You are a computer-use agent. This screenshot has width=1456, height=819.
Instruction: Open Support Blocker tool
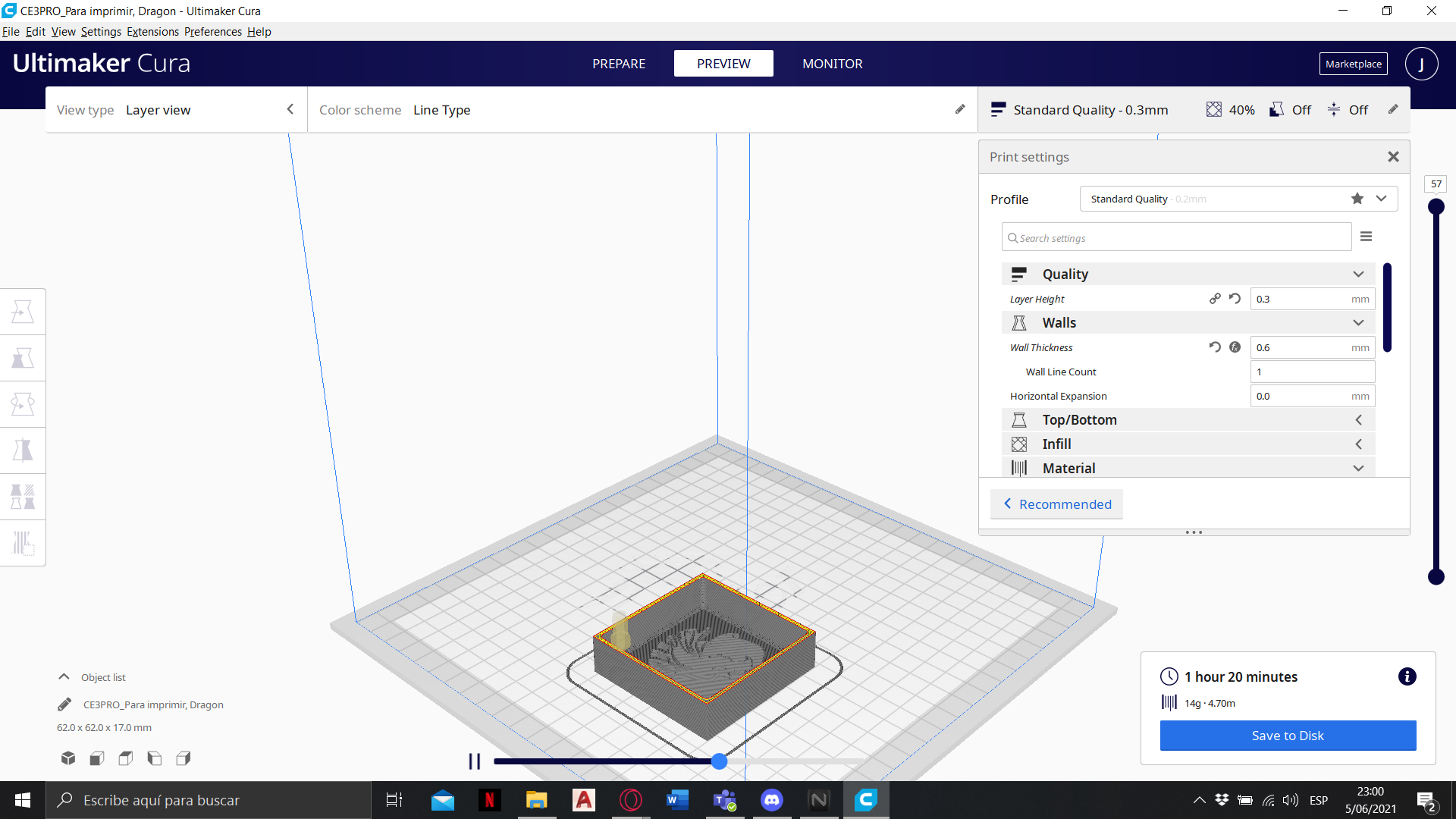point(23,543)
